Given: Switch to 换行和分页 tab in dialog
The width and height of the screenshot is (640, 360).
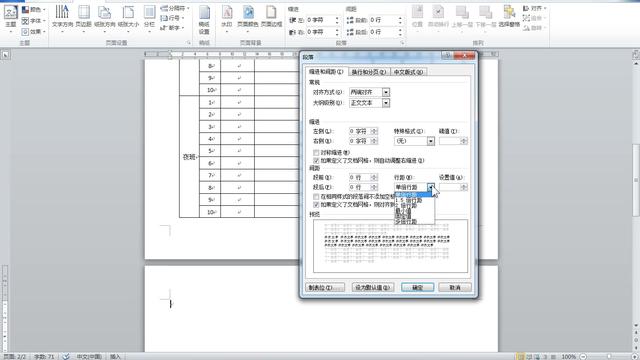Looking at the screenshot, I should pyautogui.click(x=369, y=72).
